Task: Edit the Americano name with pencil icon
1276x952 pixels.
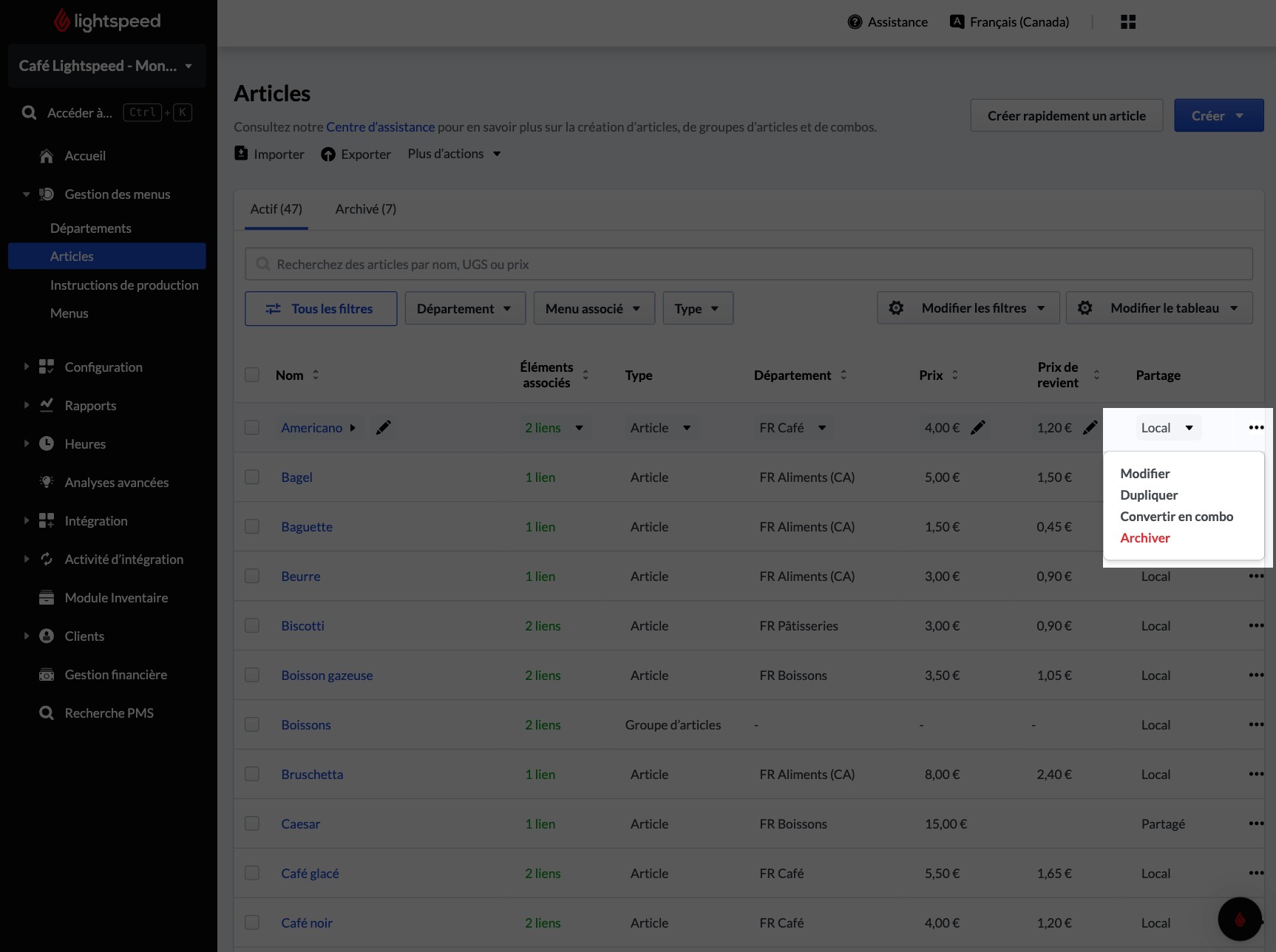Action: (x=383, y=427)
